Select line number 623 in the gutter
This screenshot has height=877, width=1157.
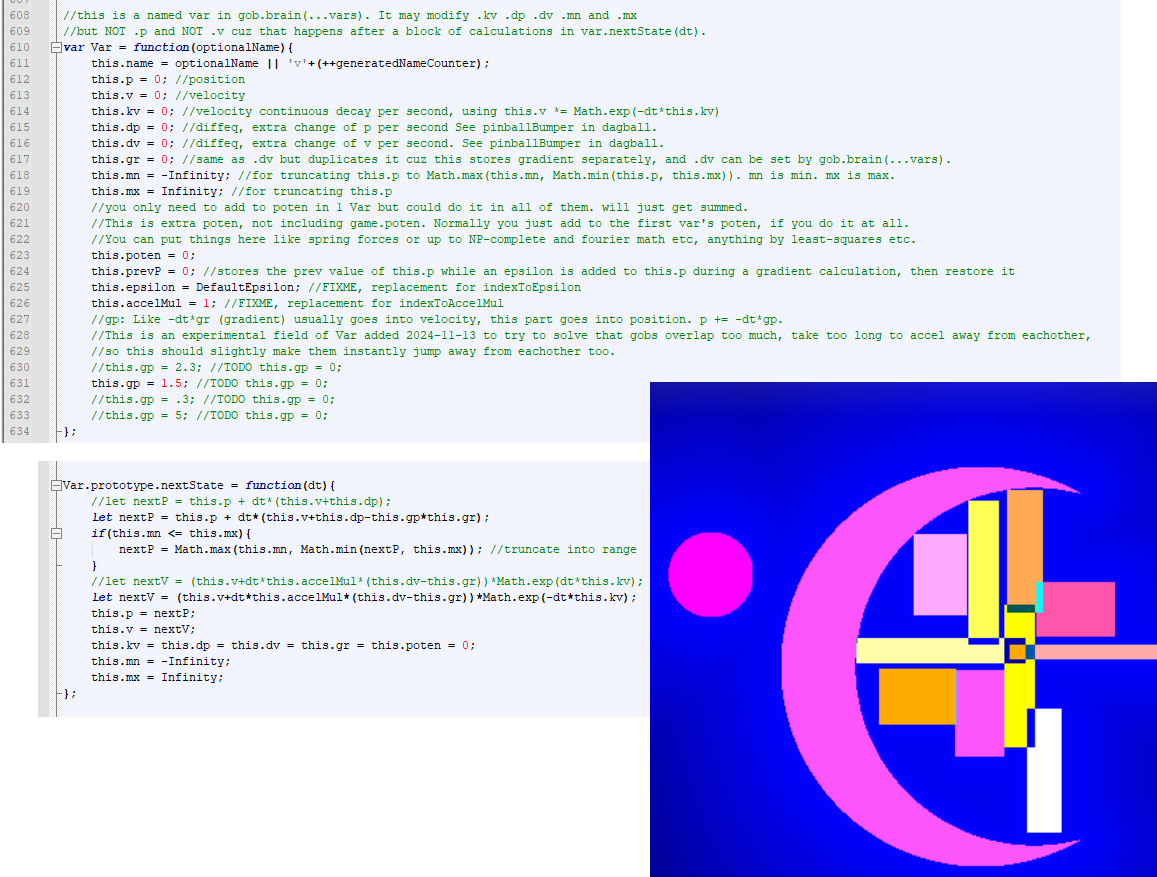point(20,255)
